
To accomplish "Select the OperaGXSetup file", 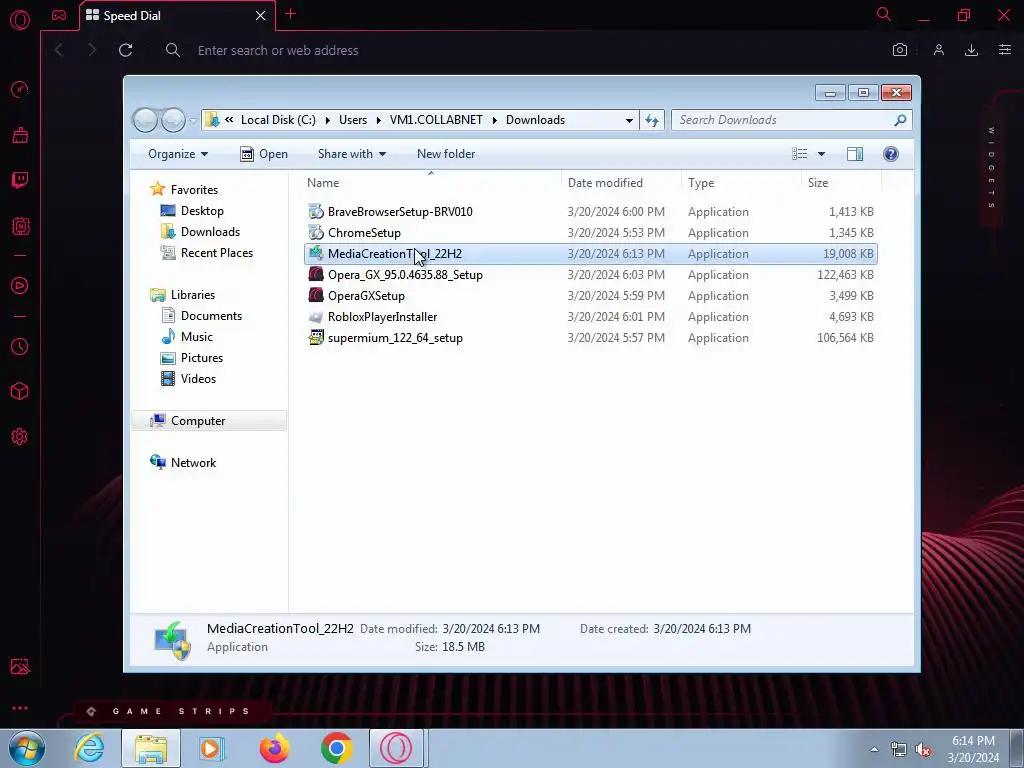I will click(590, 296).
